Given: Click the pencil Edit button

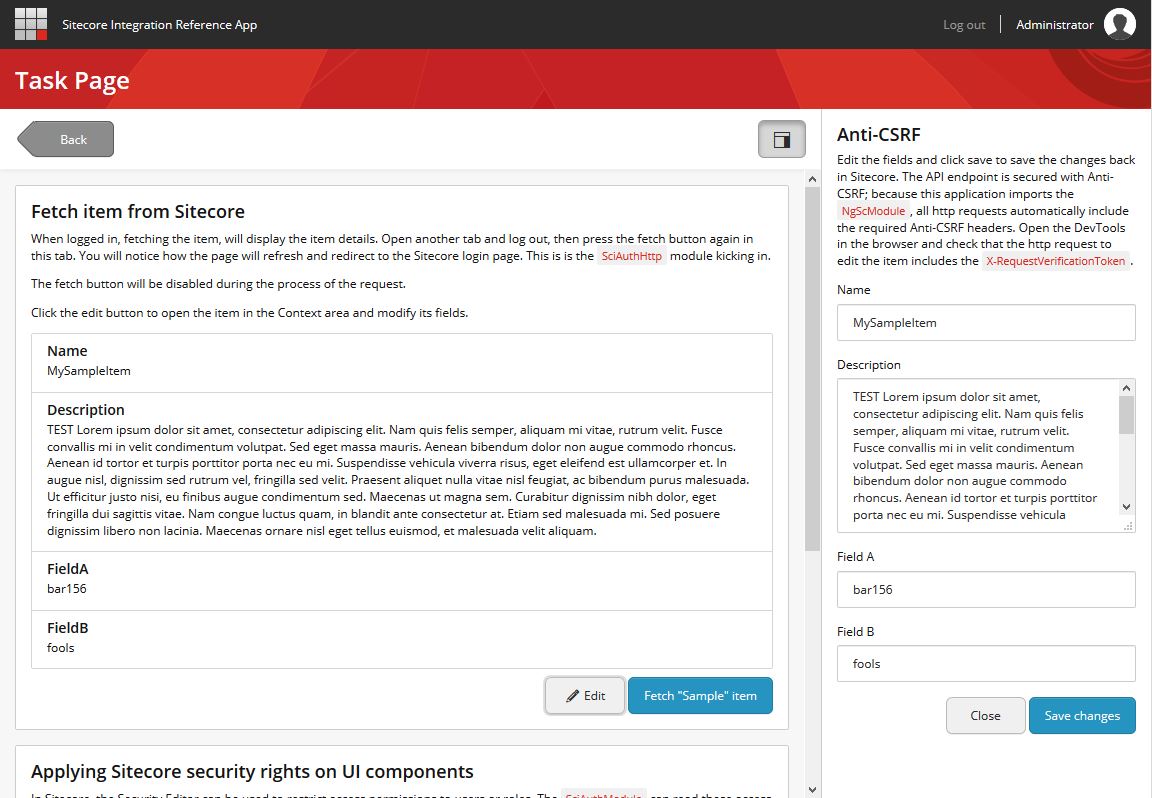Looking at the screenshot, I should click(x=586, y=696).
